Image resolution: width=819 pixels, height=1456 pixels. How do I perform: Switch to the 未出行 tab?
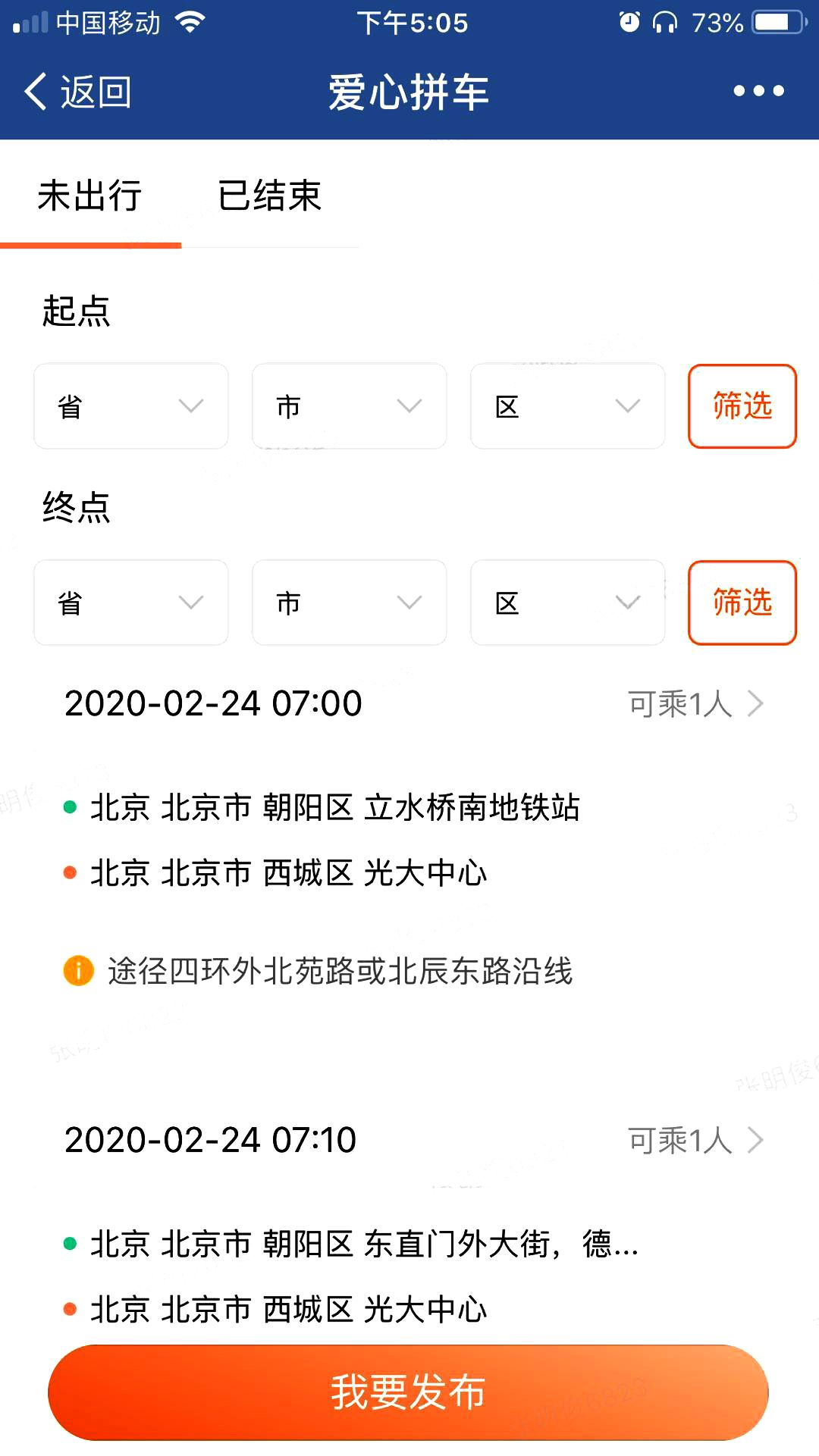click(89, 196)
